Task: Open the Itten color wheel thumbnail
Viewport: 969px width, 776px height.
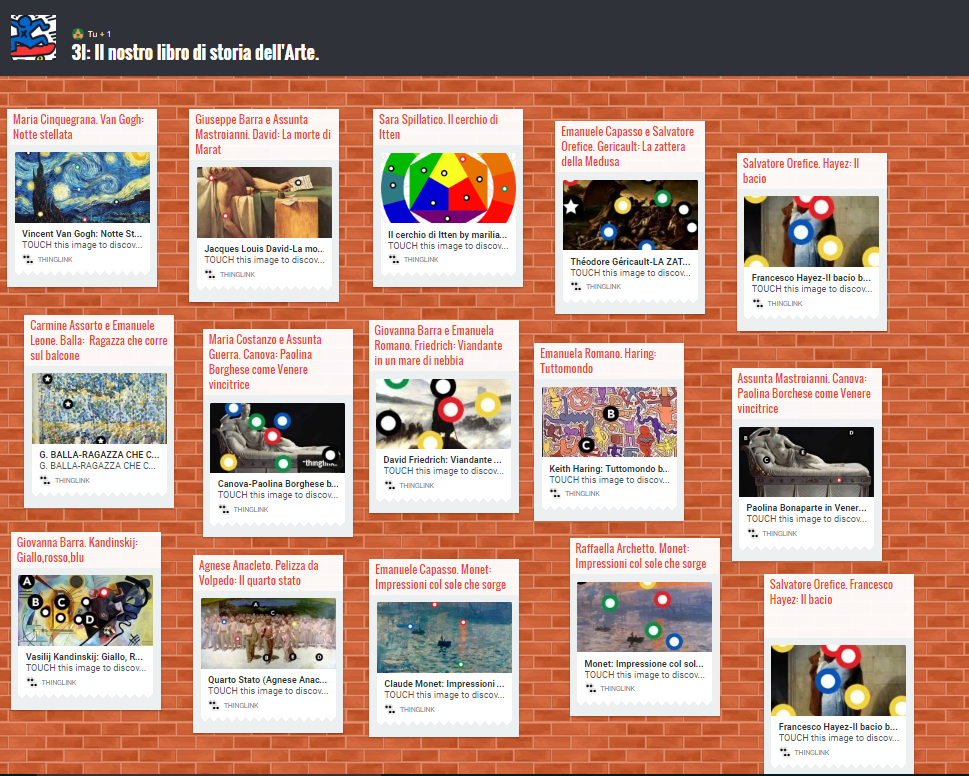Action: (448, 188)
